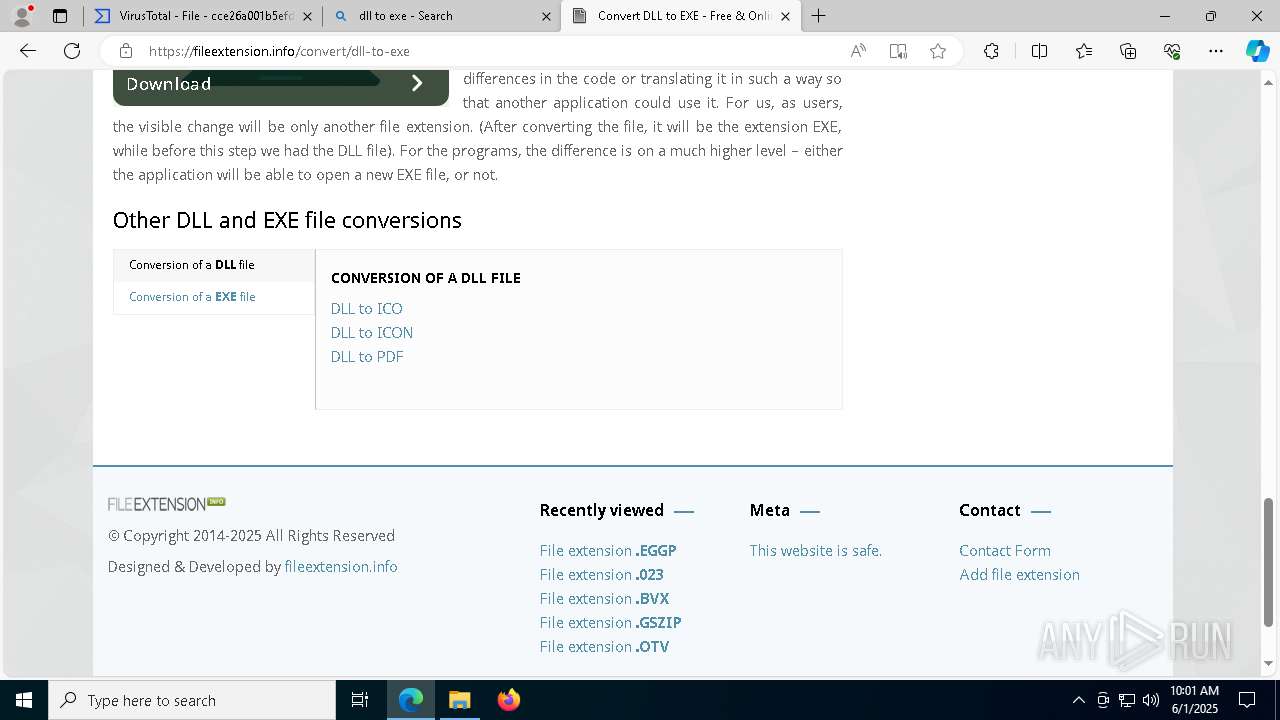The image size is (1280, 720).
Task: Open the browser Extensions icon
Action: (991, 51)
